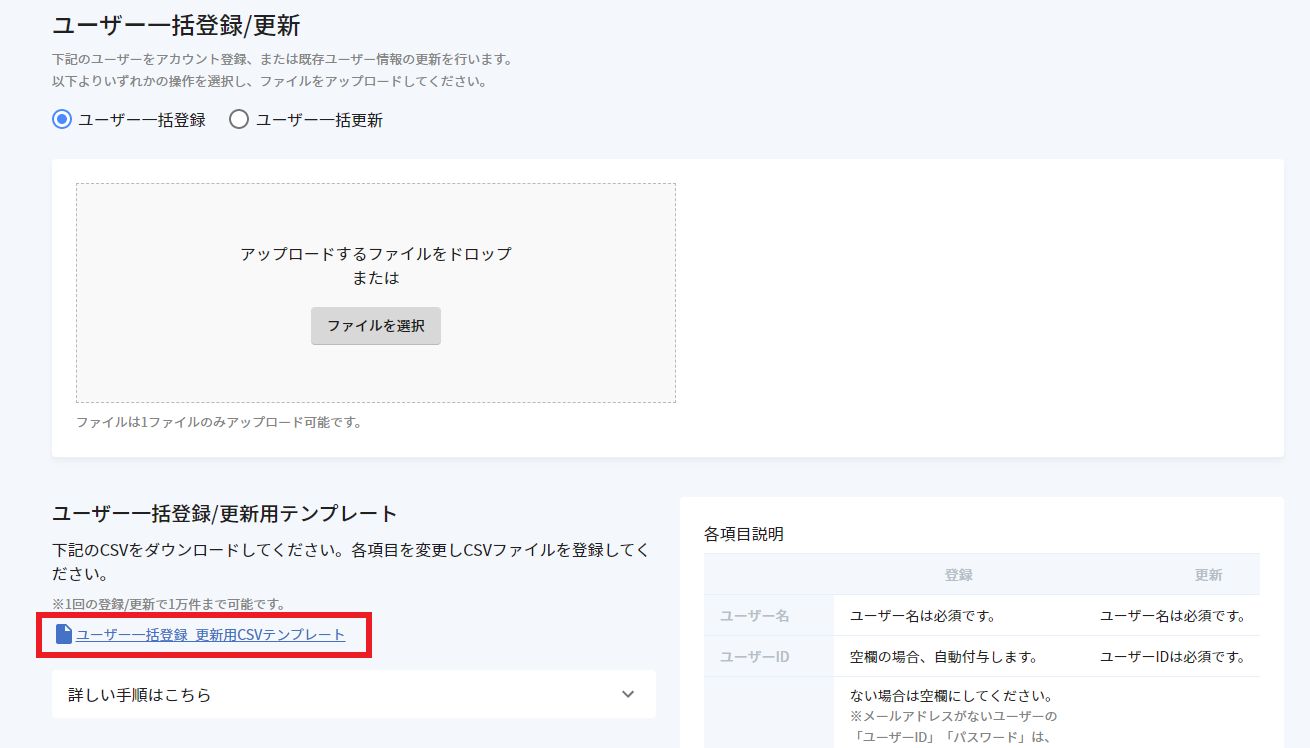The height and width of the screenshot is (748, 1310).
Task: Click the ユーザー一括登録/更新 page title
Action: click(x=176, y=25)
